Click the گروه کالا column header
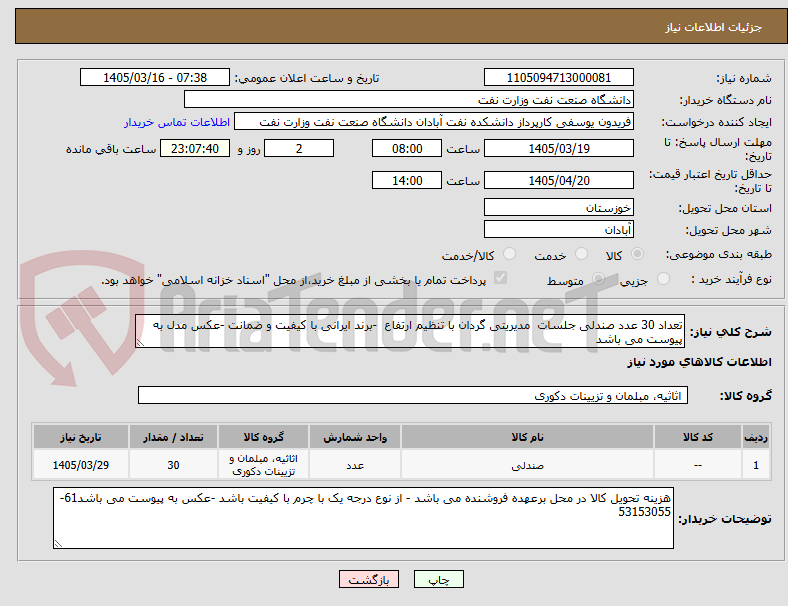The height and width of the screenshot is (606, 788). point(263,437)
